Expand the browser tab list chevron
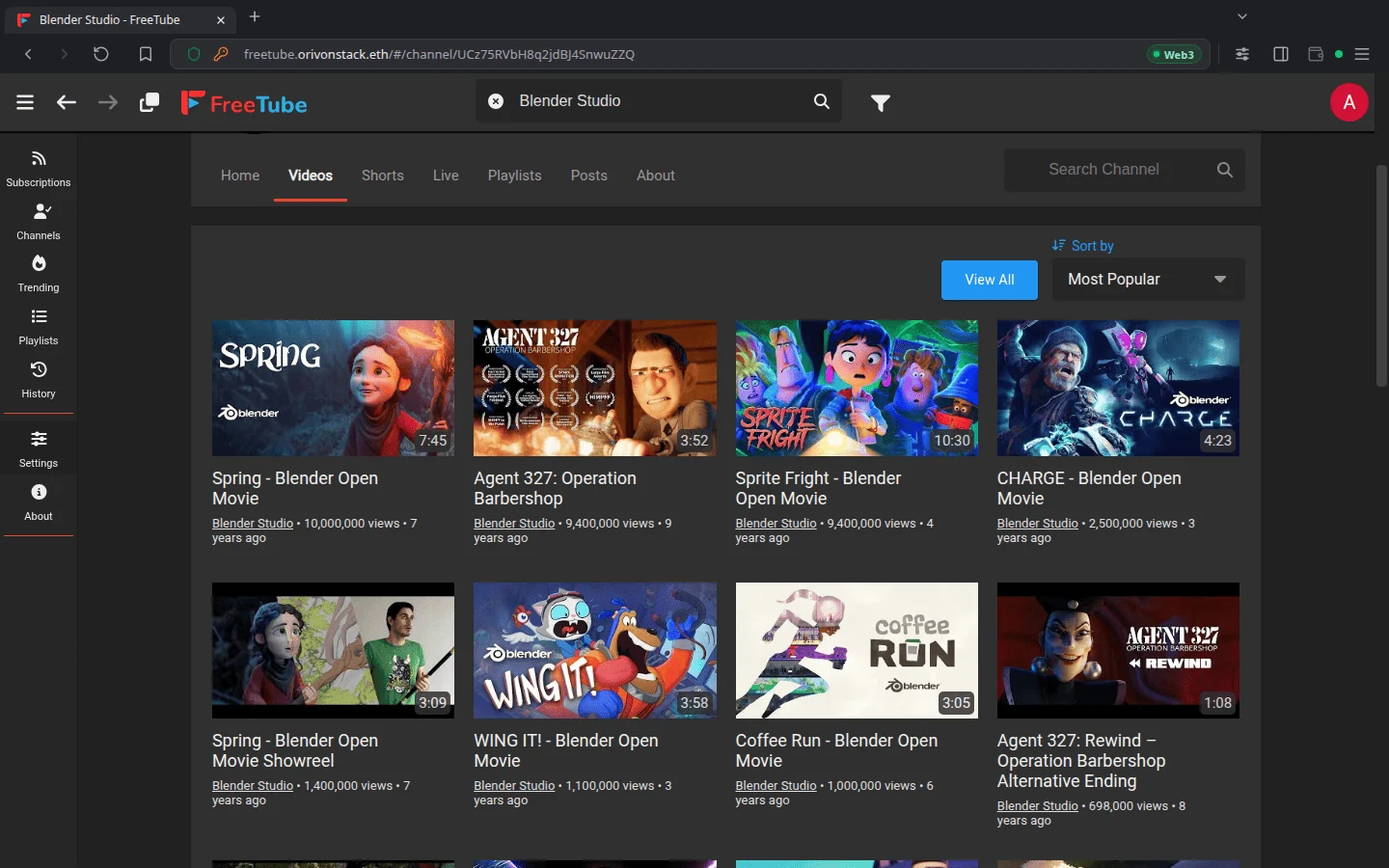 pyautogui.click(x=1242, y=16)
